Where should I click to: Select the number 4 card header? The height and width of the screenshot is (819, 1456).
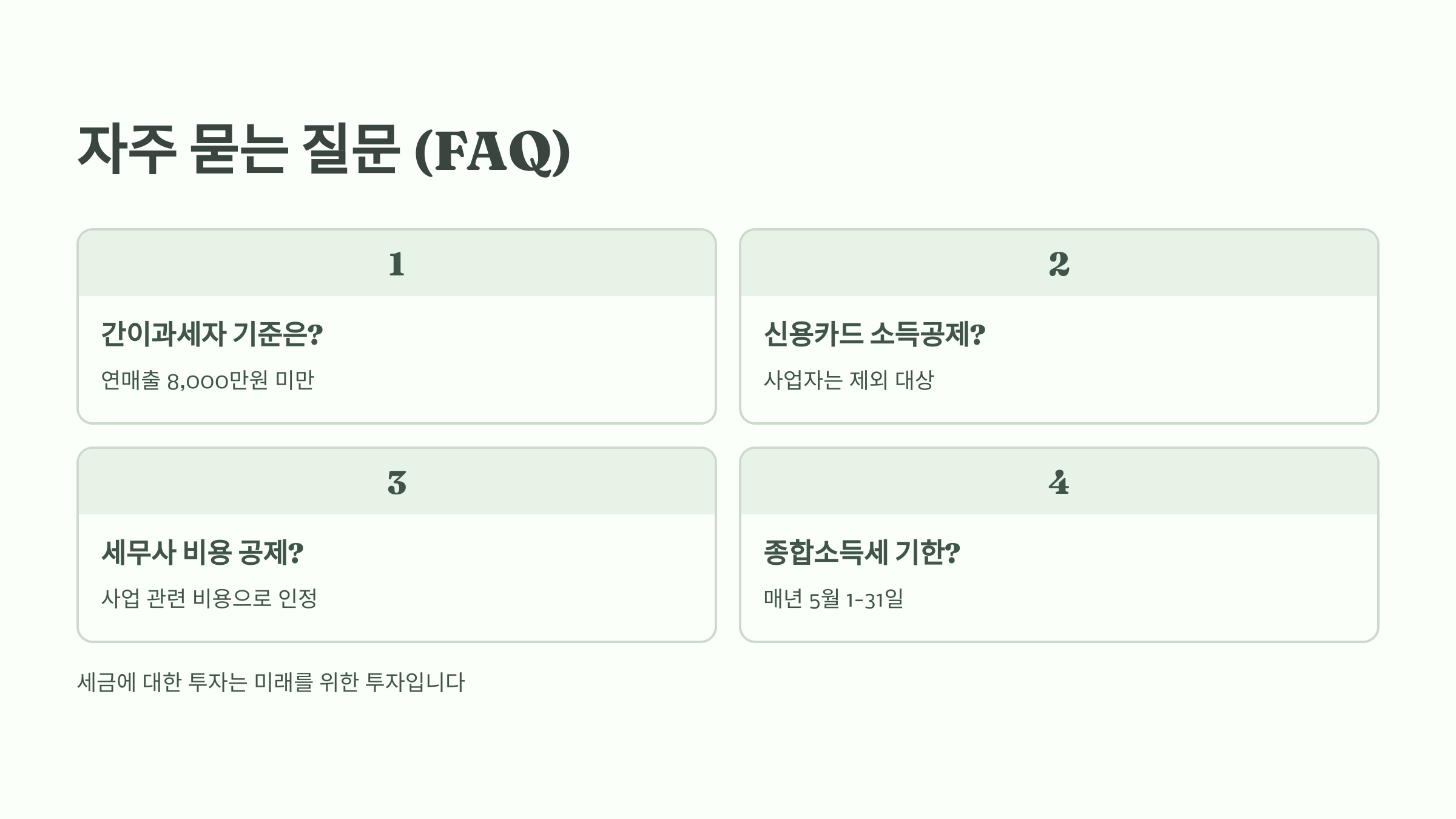(x=1059, y=482)
